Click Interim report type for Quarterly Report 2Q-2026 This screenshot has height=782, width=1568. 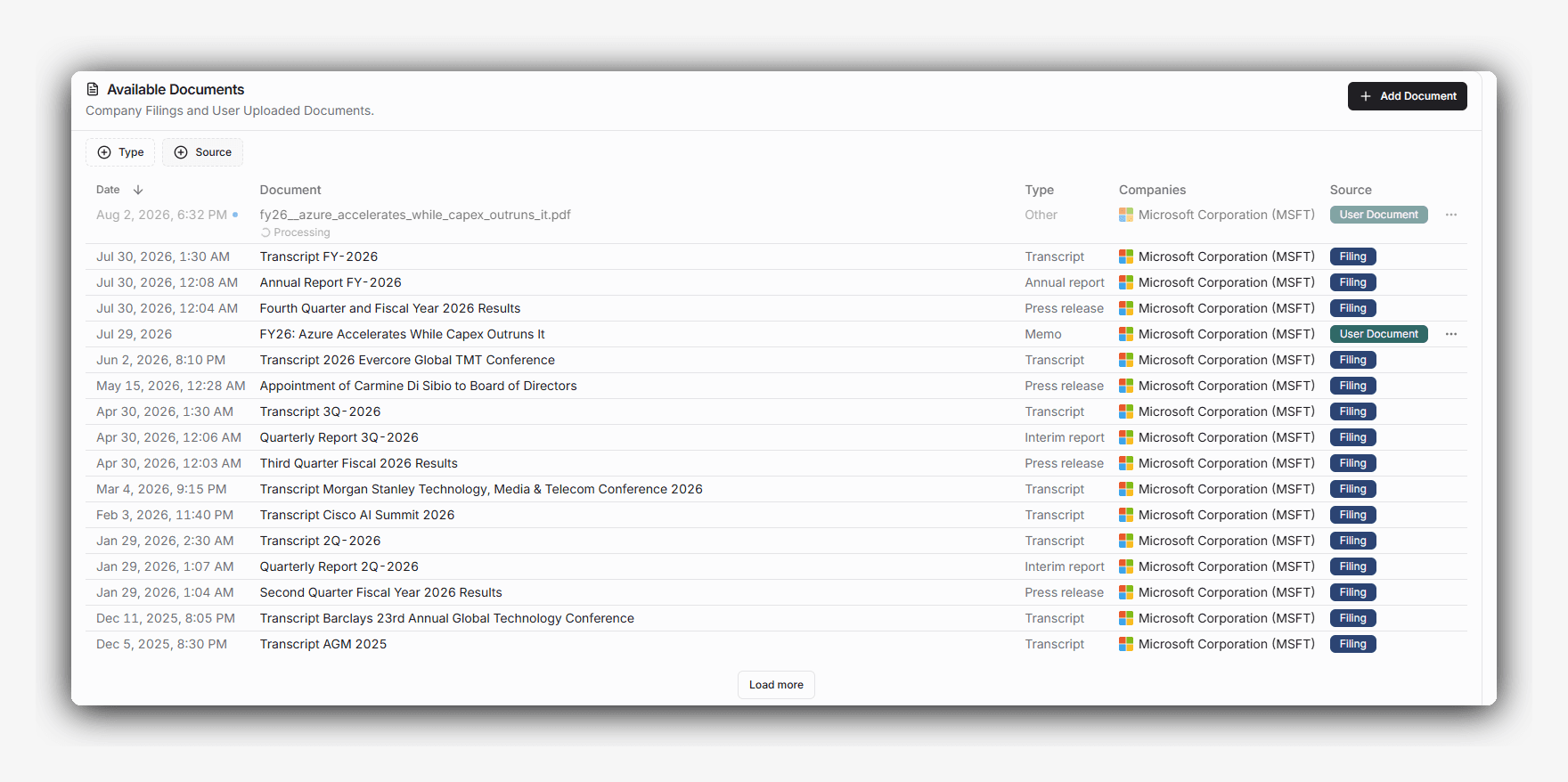click(1064, 566)
